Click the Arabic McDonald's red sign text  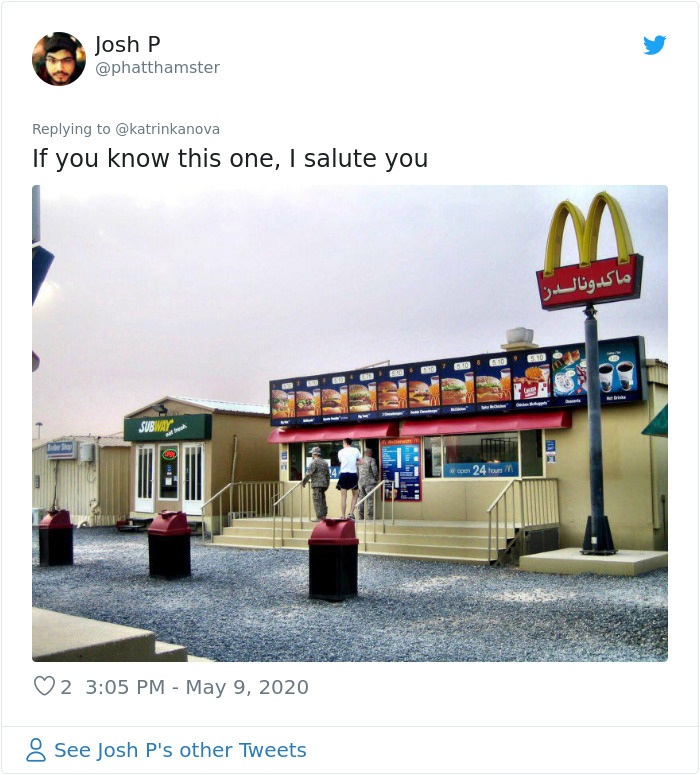[588, 285]
